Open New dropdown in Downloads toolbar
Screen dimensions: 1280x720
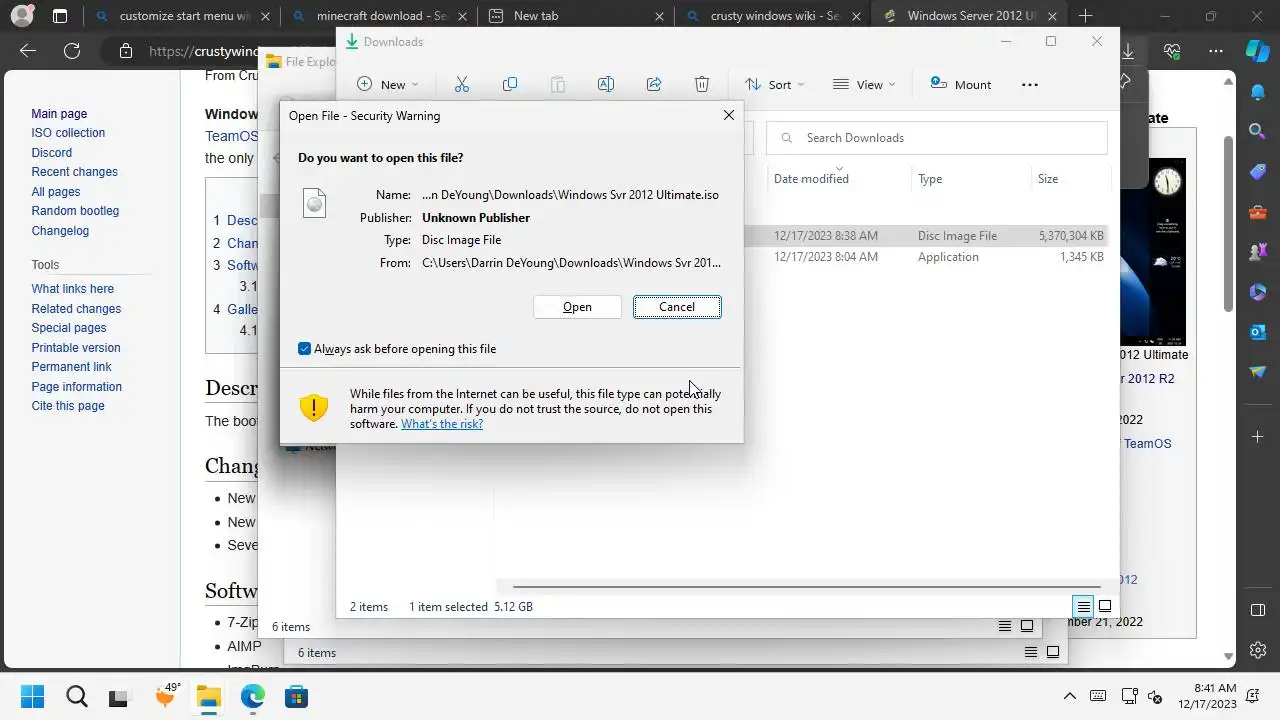388,85
